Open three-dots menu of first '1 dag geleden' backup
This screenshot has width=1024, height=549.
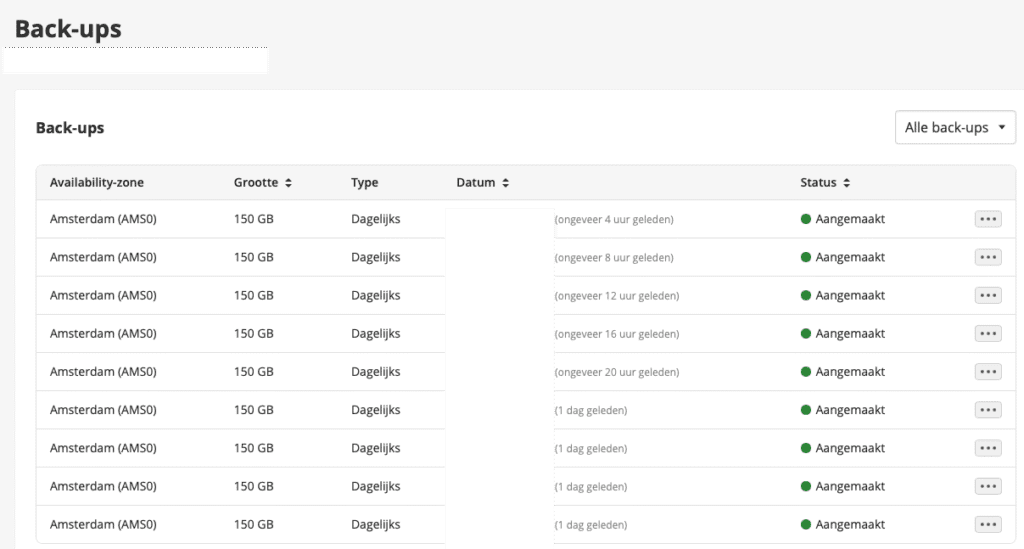tap(988, 410)
